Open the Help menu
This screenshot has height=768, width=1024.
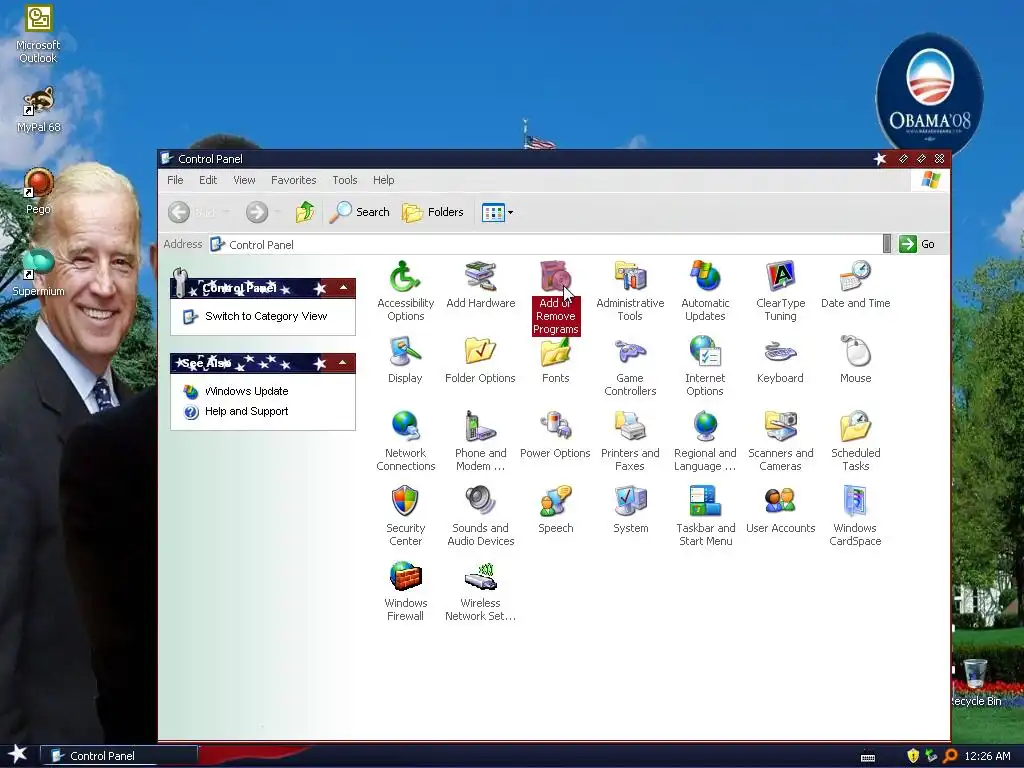coord(384,180)
